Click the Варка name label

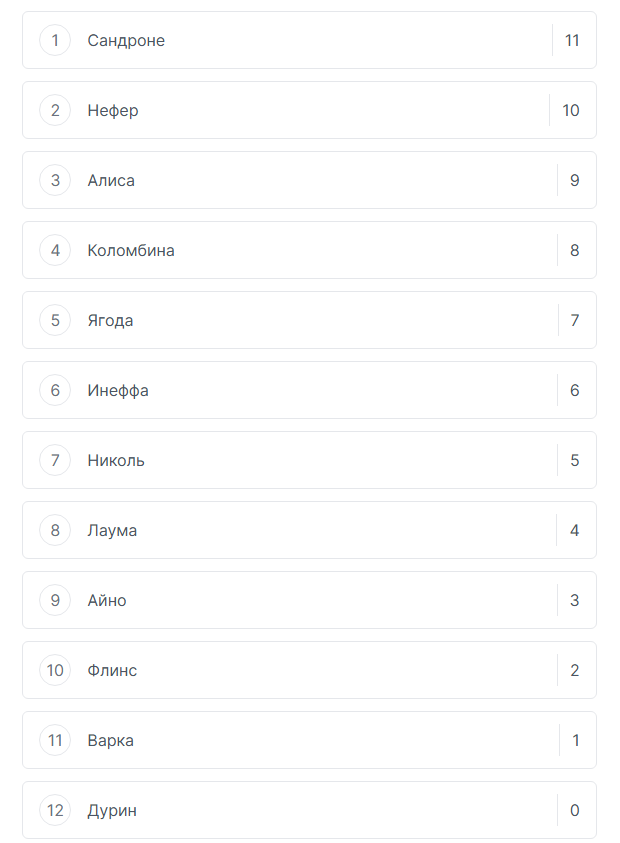click(110, 741)
